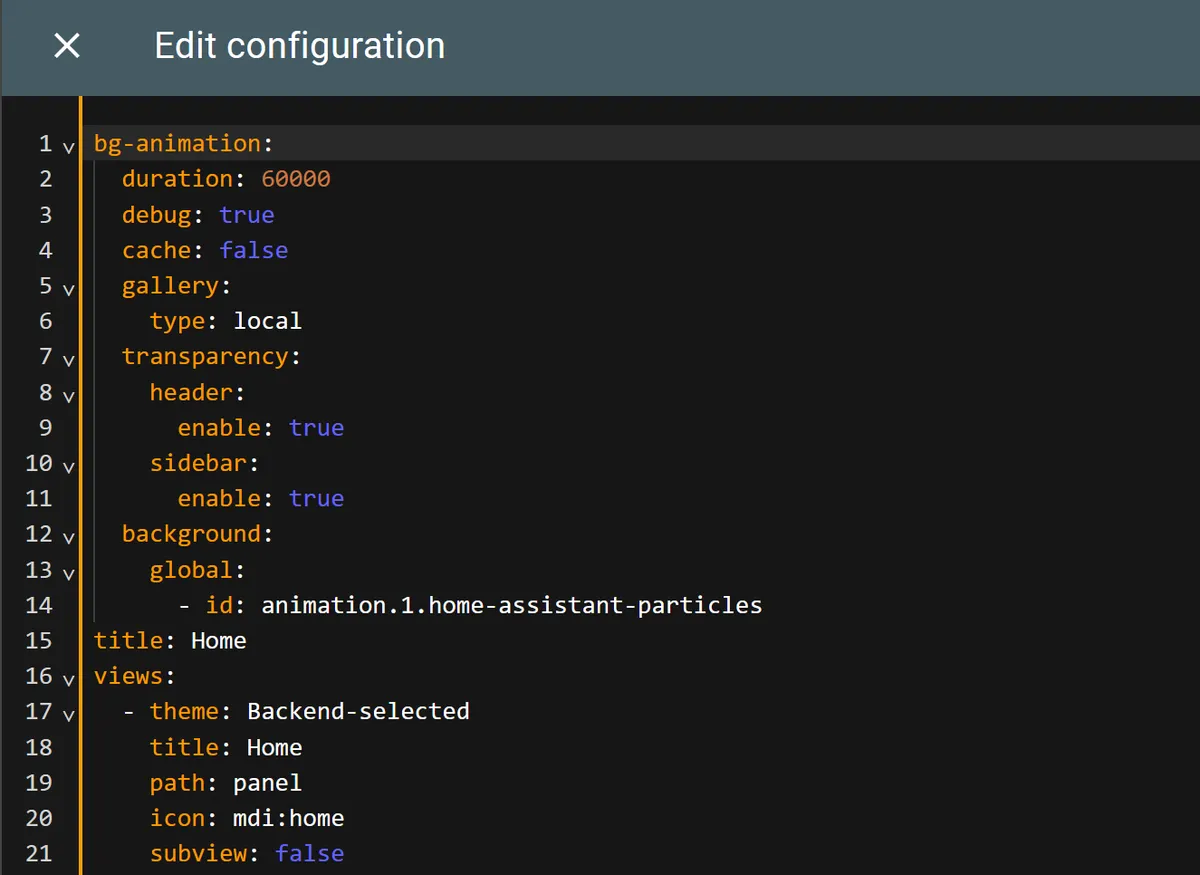
Task: Click the sidebar enable true value
Action: click(x=317, y=498)
